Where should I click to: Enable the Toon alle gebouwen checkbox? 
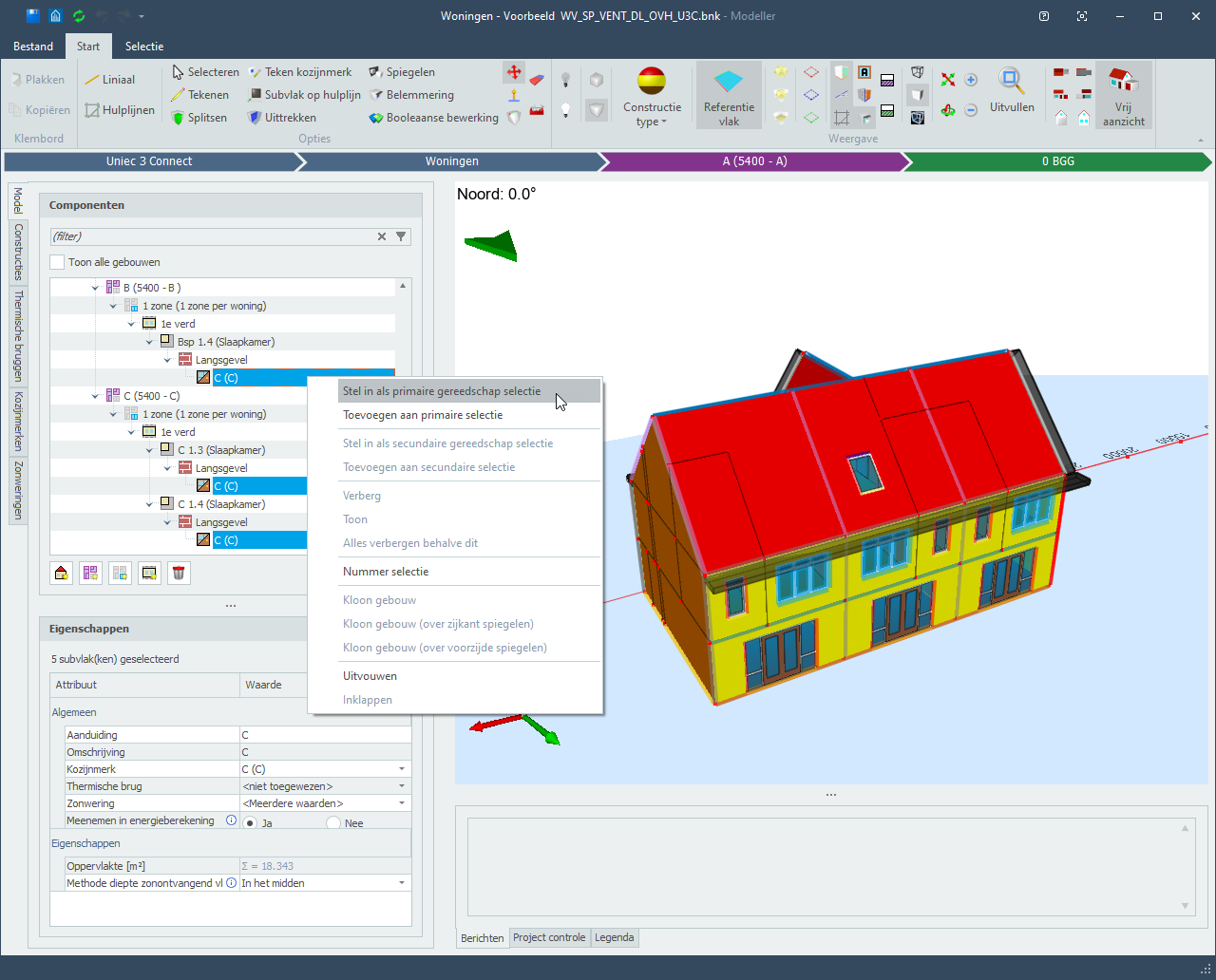[58, 262]
